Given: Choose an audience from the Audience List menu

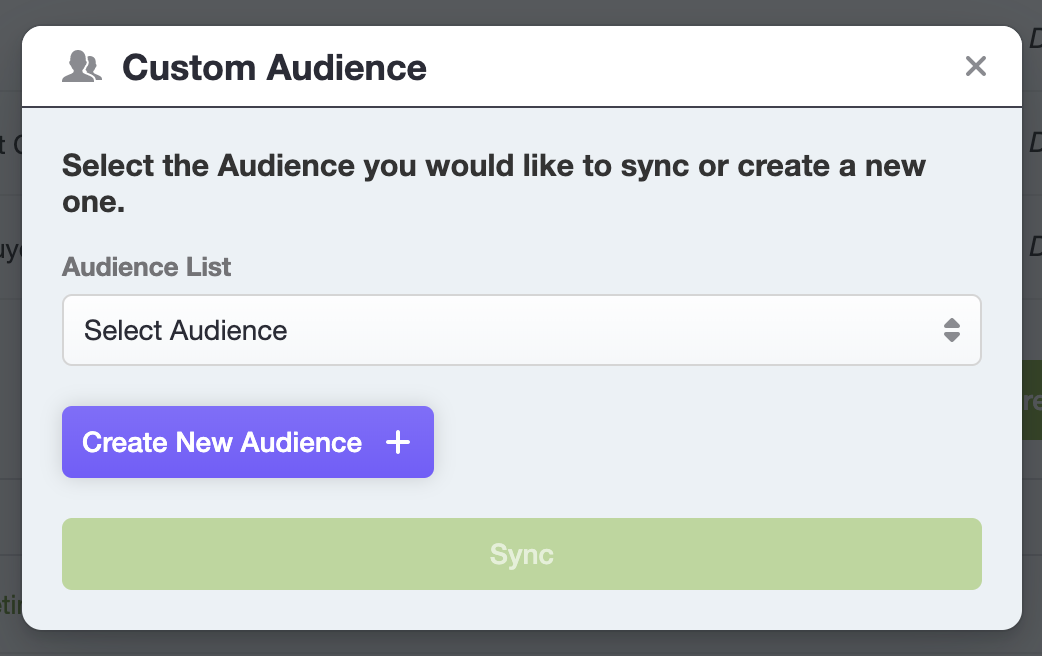Looking at the screenshot, I should [522, 330].
